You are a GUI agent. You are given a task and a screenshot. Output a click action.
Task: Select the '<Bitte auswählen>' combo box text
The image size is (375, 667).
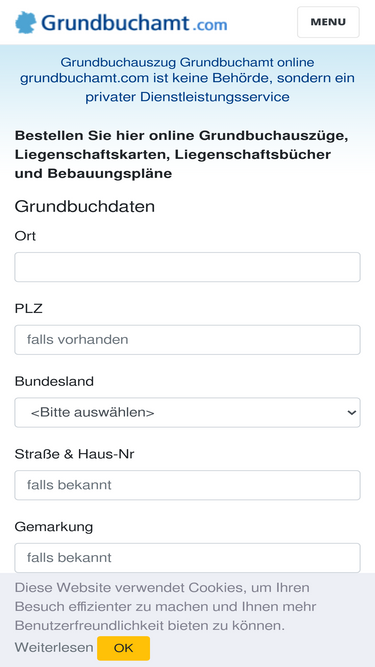[92, 413]
